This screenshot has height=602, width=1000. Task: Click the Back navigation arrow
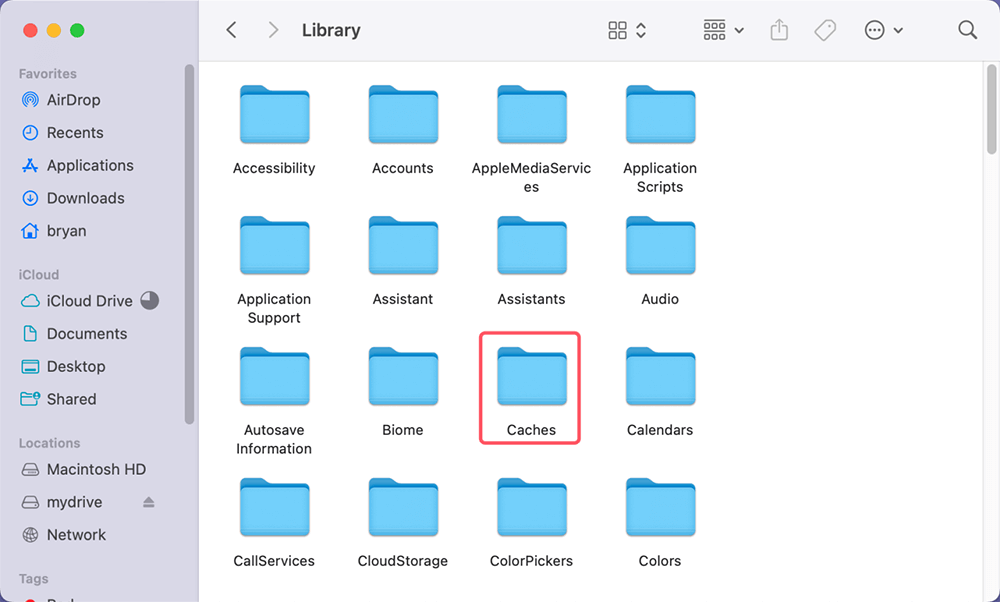click(231, 30)
